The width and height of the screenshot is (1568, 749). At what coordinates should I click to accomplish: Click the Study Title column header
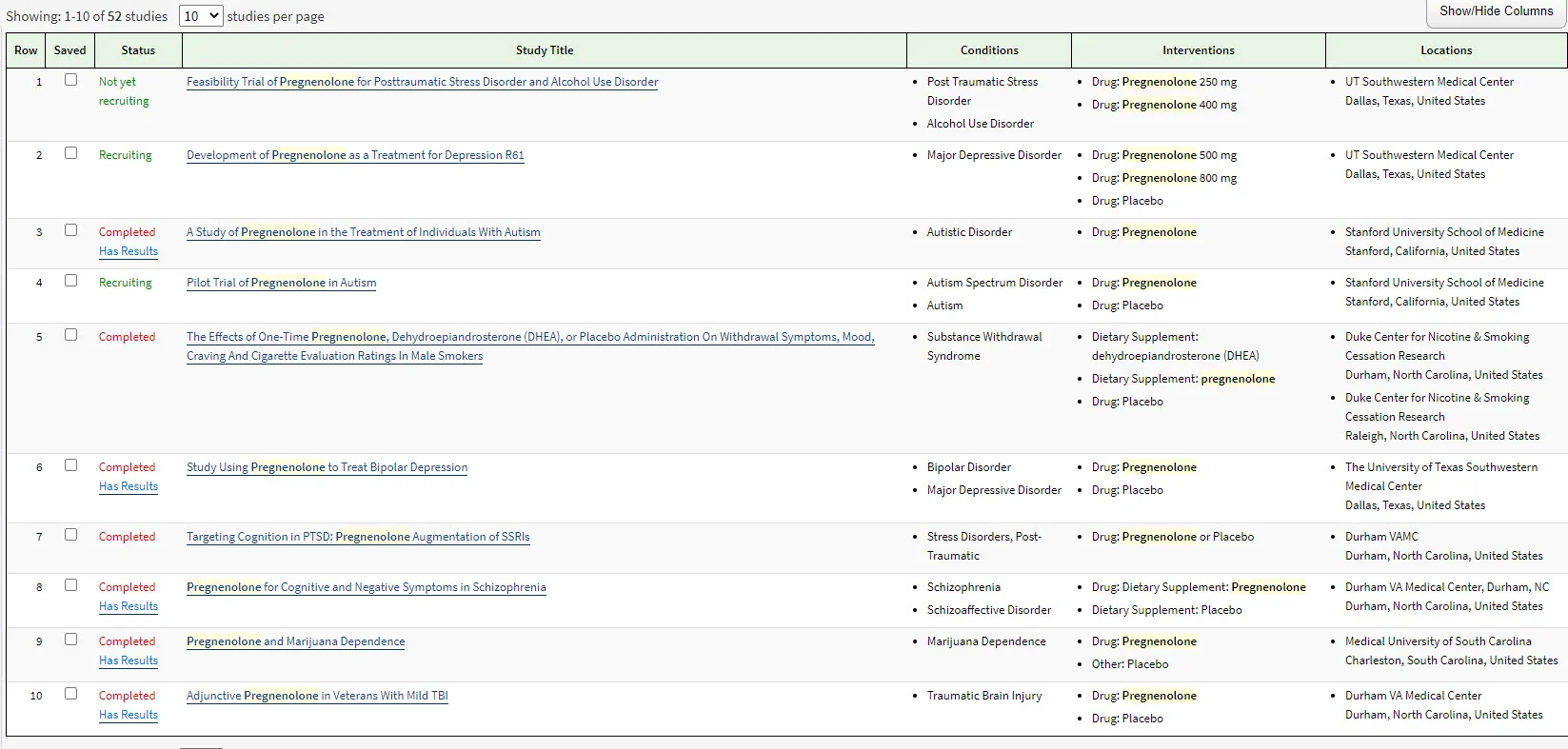[545, 50]
